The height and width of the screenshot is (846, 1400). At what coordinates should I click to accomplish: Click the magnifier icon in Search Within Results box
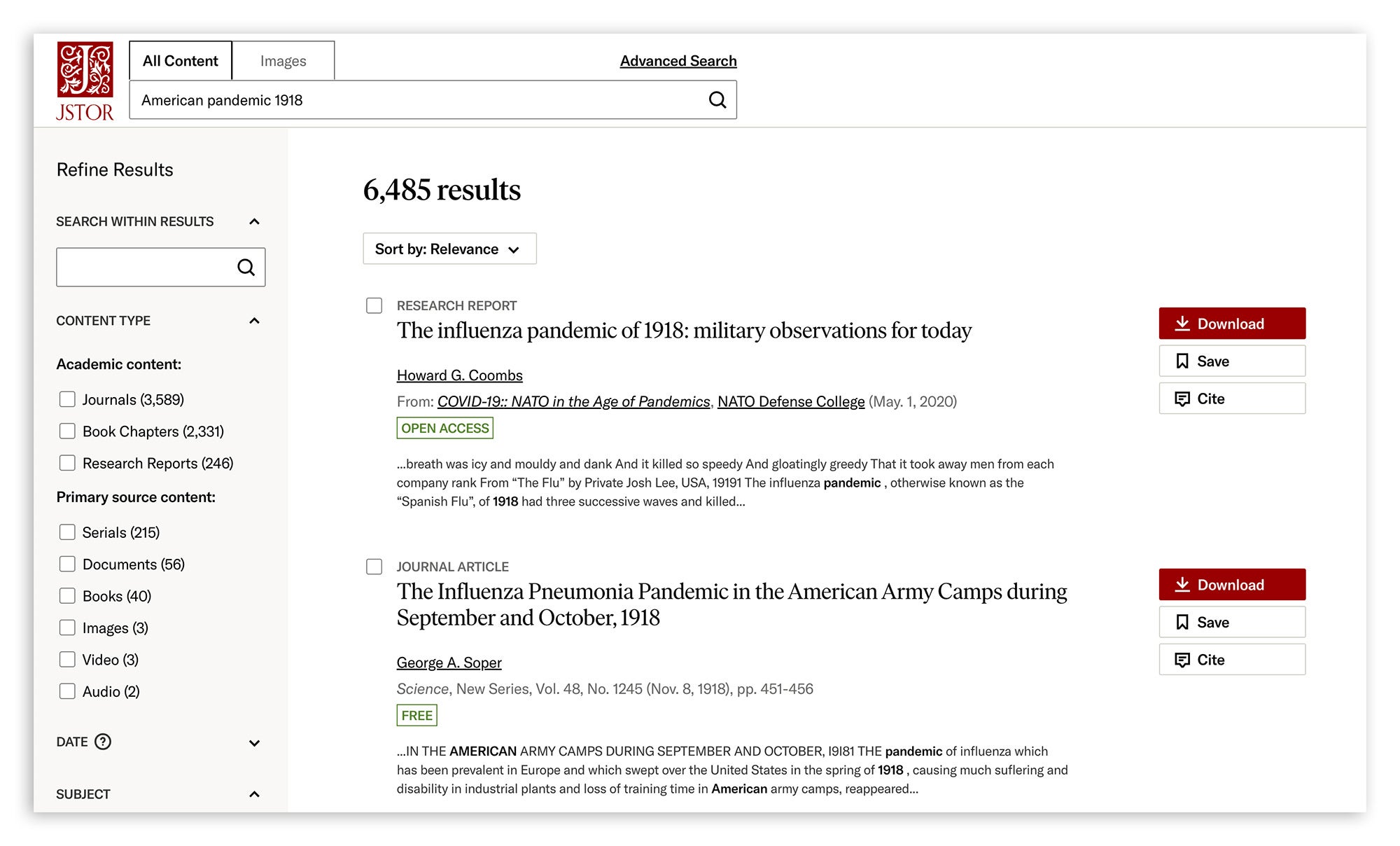coord(246,267)
